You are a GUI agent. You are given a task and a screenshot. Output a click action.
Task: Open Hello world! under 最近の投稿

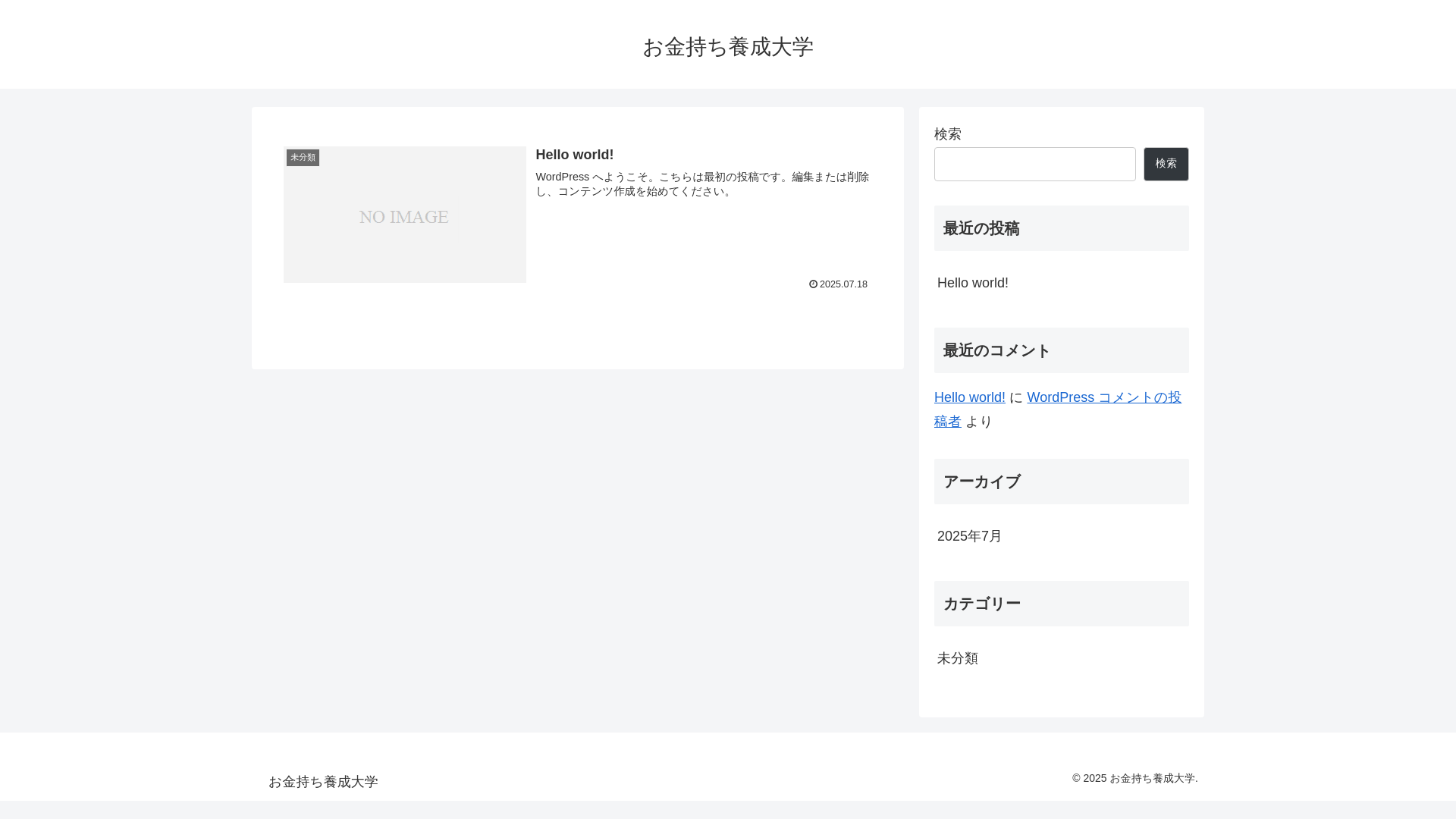(973, 283)
